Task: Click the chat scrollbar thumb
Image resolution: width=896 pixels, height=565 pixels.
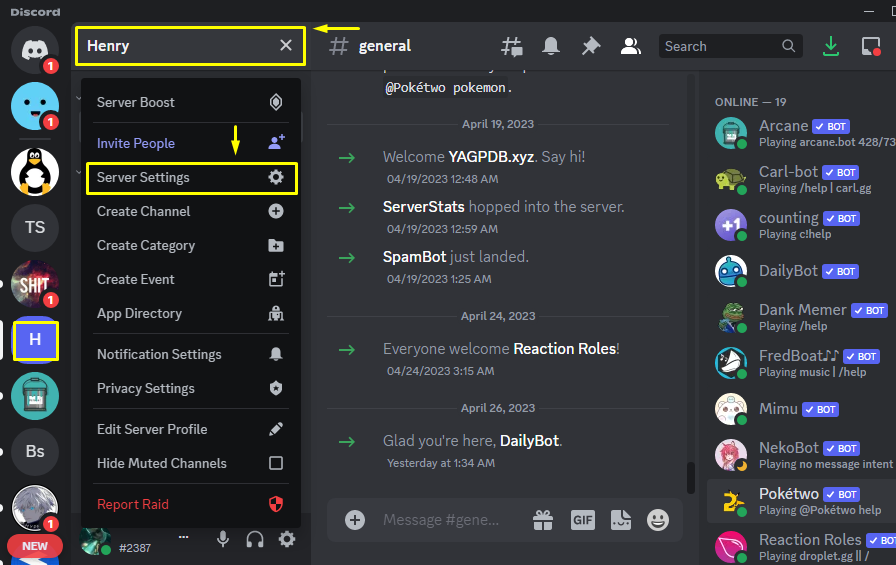Action: (690, 478)
